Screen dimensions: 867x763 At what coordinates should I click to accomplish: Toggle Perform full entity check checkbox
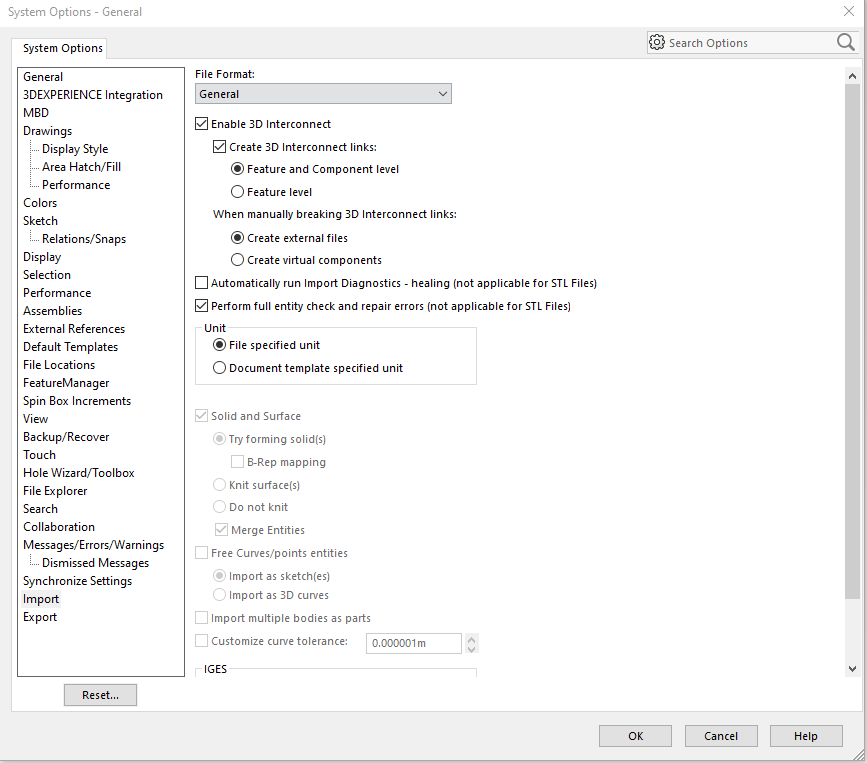pyautogui.click(x=202, y=306)
